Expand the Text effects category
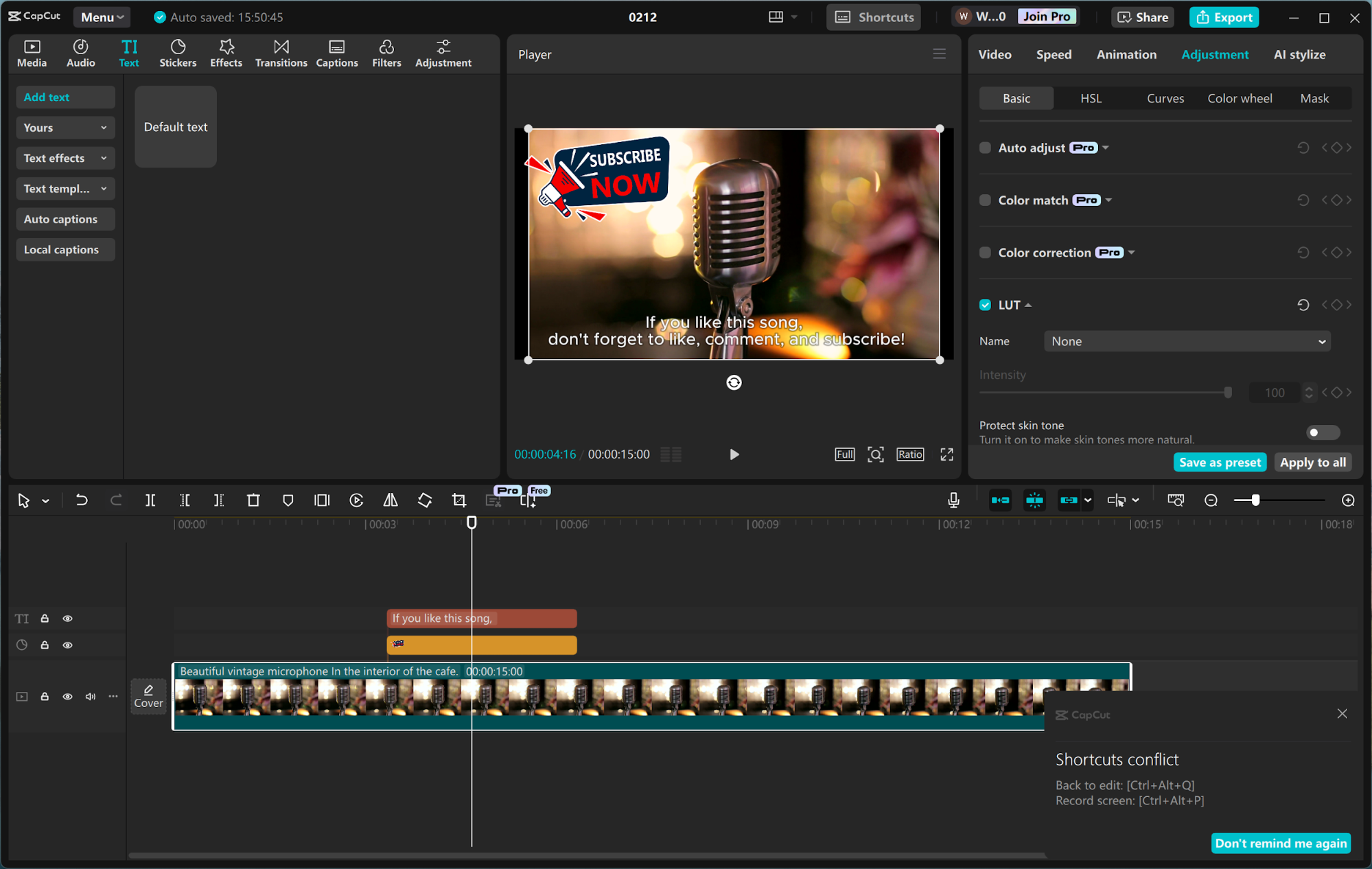Image resolution: width=1372 pixels, height=869 pixels. point(65,158)
